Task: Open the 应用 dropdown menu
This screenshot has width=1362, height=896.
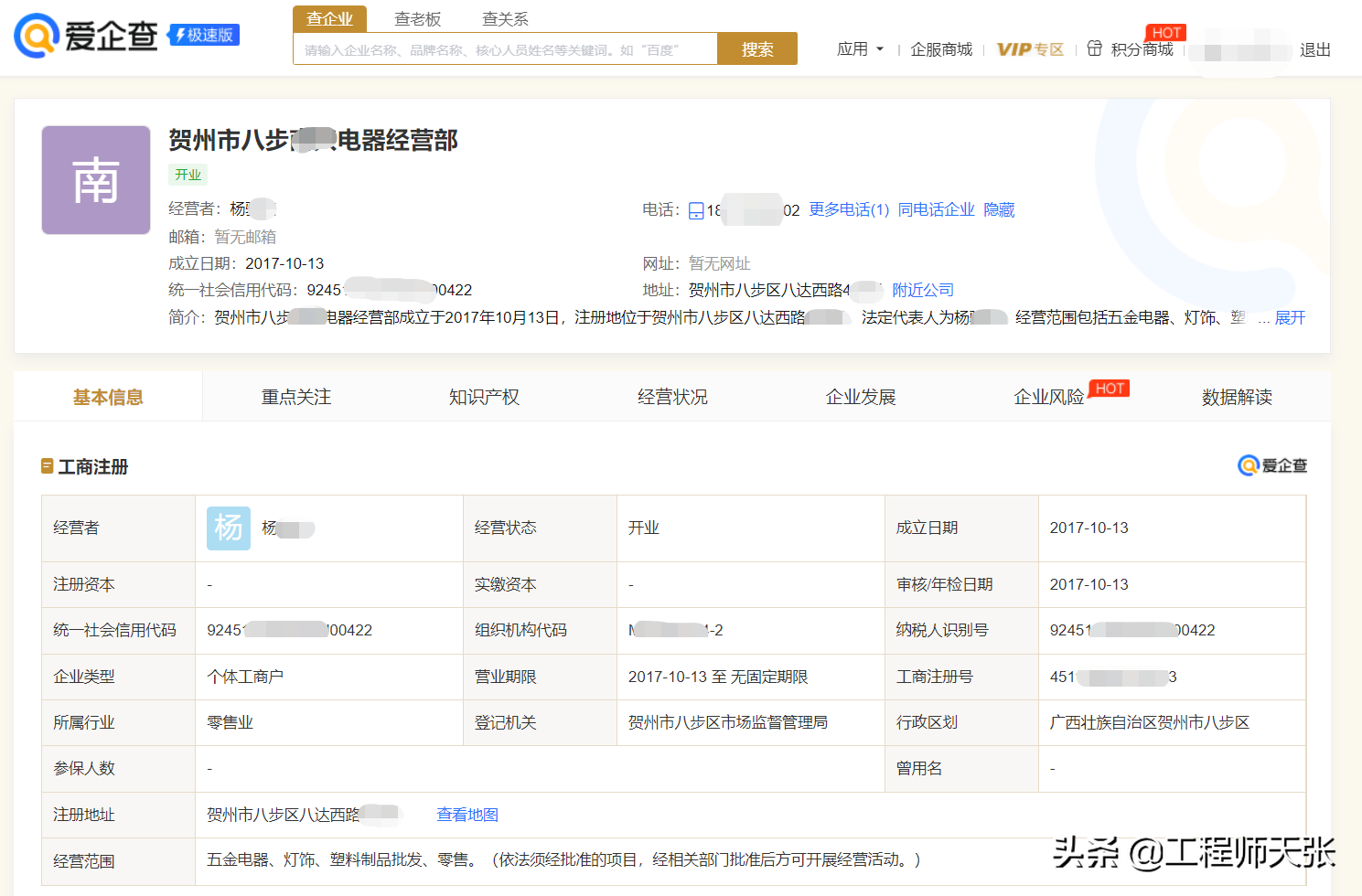Action: point(860,49)
